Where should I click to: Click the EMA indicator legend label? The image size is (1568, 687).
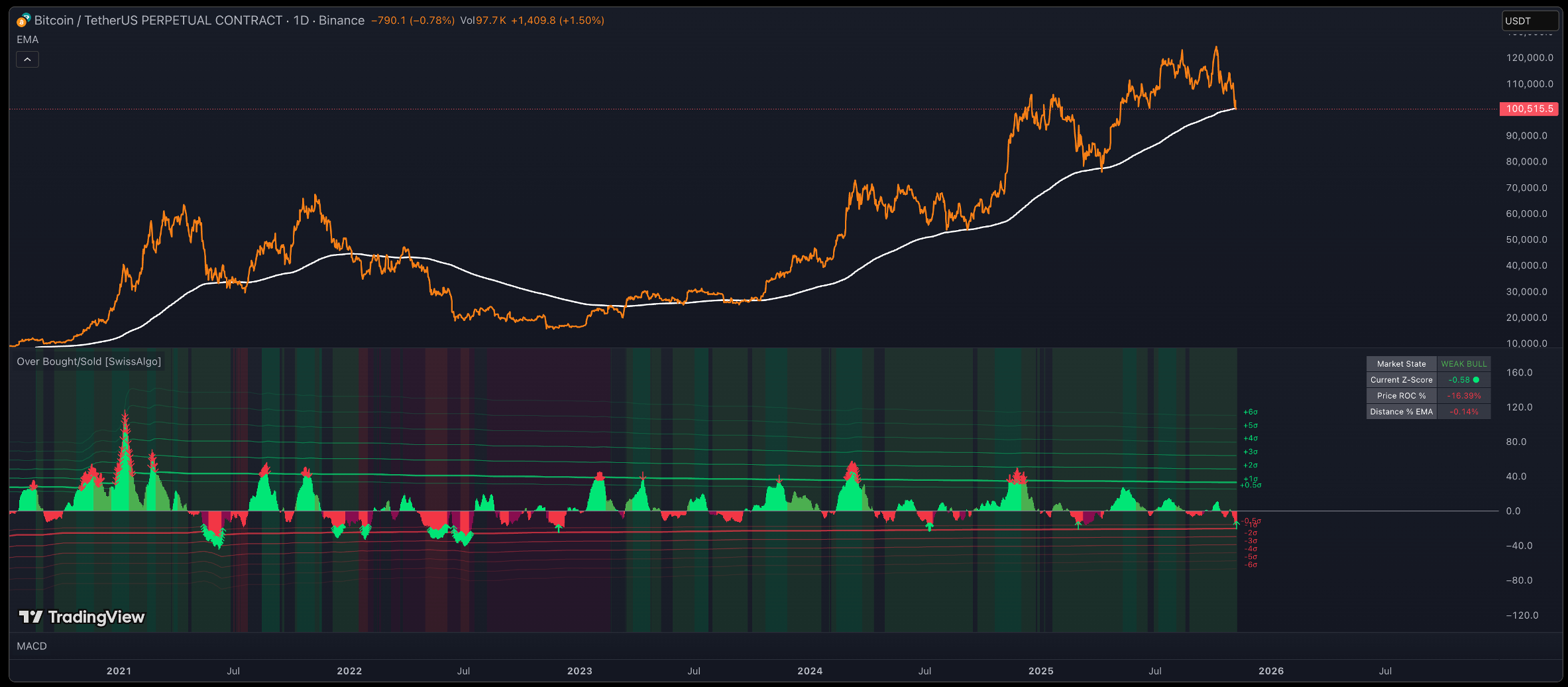click(x=28, y=40)
